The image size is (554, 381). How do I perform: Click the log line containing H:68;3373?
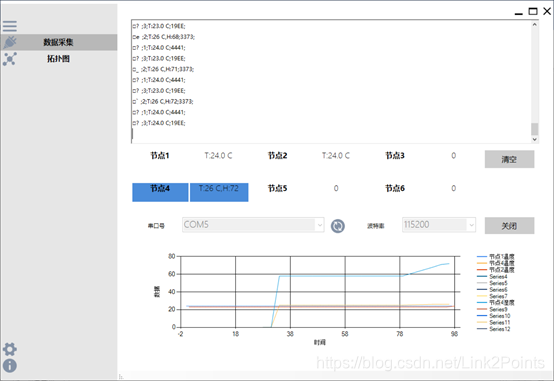coord(164,37)
